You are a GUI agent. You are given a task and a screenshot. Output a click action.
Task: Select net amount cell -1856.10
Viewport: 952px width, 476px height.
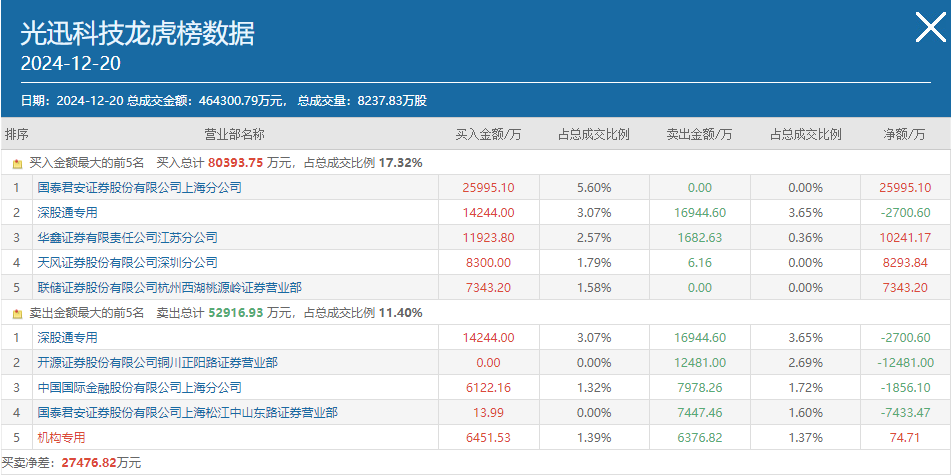coord(905,387)
